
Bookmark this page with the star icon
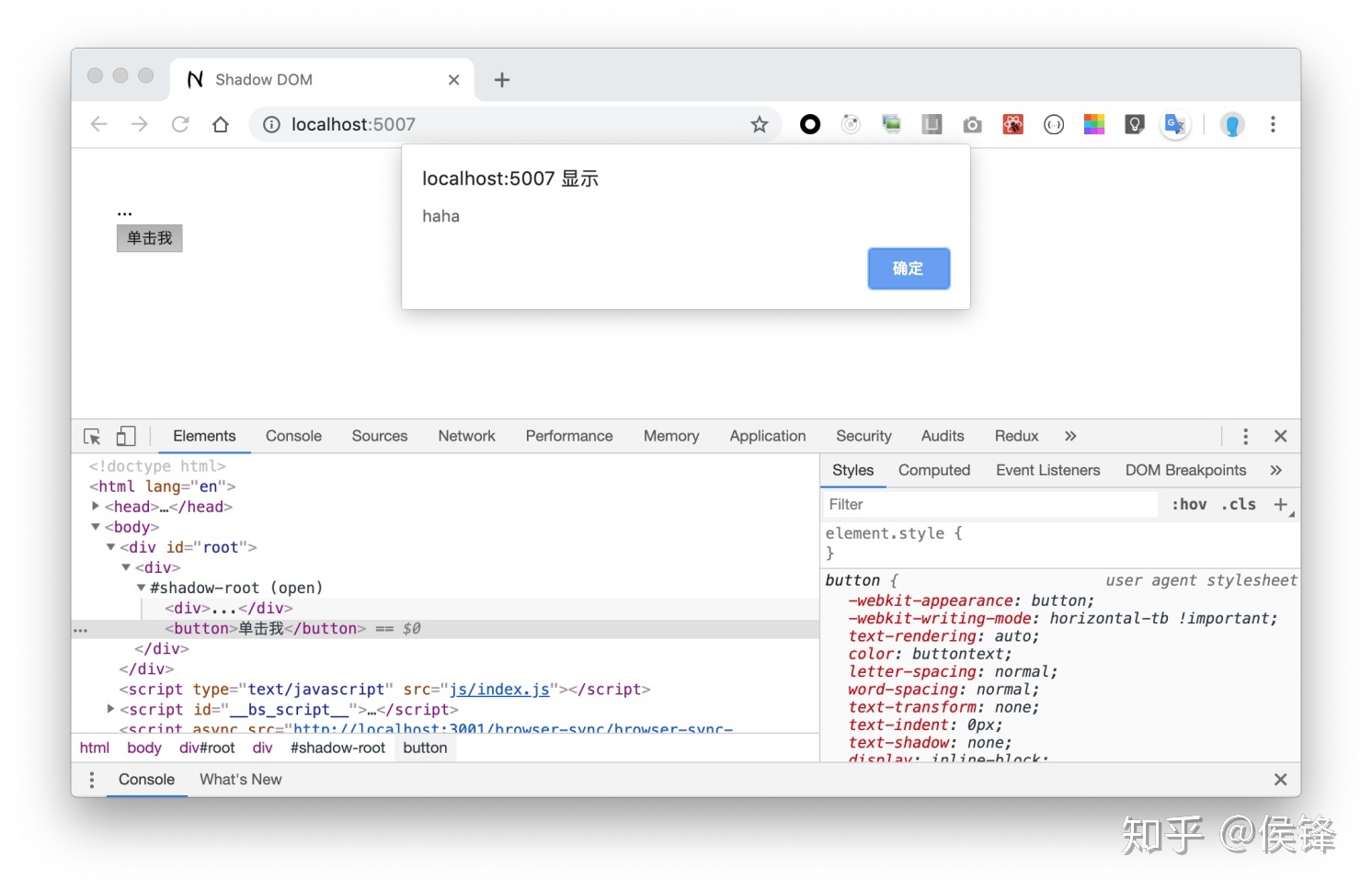coord(759,124)
